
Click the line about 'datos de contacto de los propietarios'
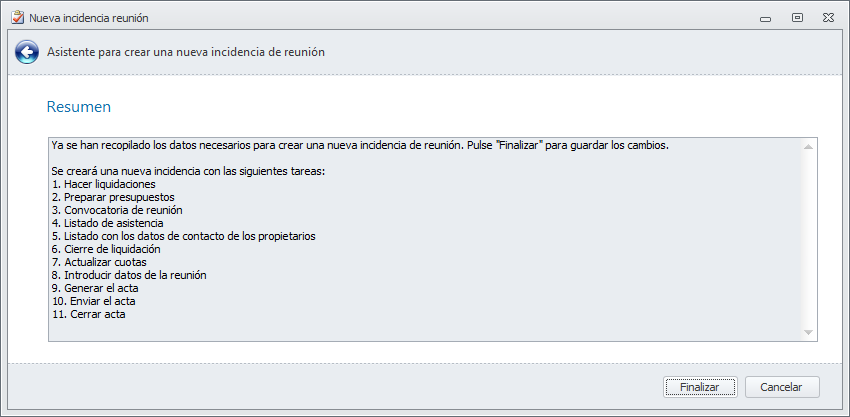pyautogui.click(x=184, y=236)
